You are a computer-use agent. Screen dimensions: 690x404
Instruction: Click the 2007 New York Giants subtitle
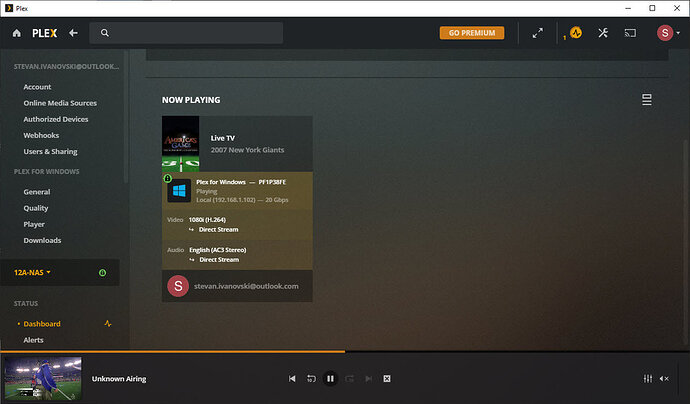click(247, 150)
